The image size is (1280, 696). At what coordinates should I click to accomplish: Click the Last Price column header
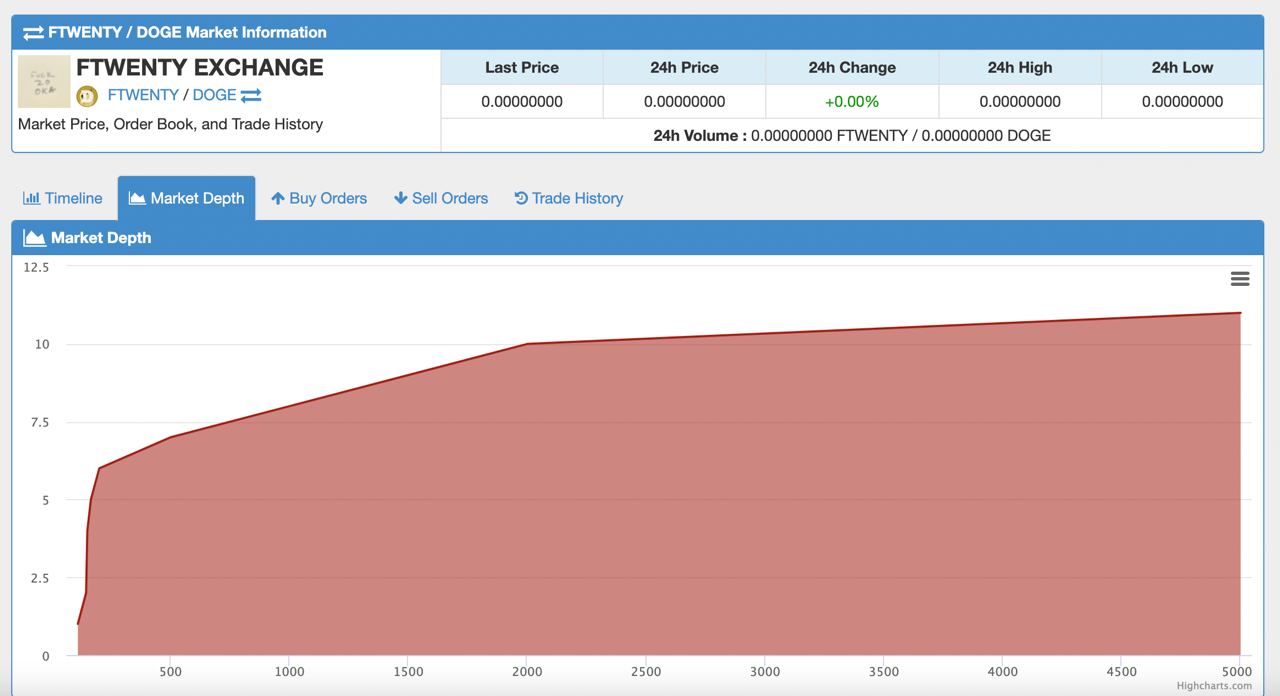point(522,68)
